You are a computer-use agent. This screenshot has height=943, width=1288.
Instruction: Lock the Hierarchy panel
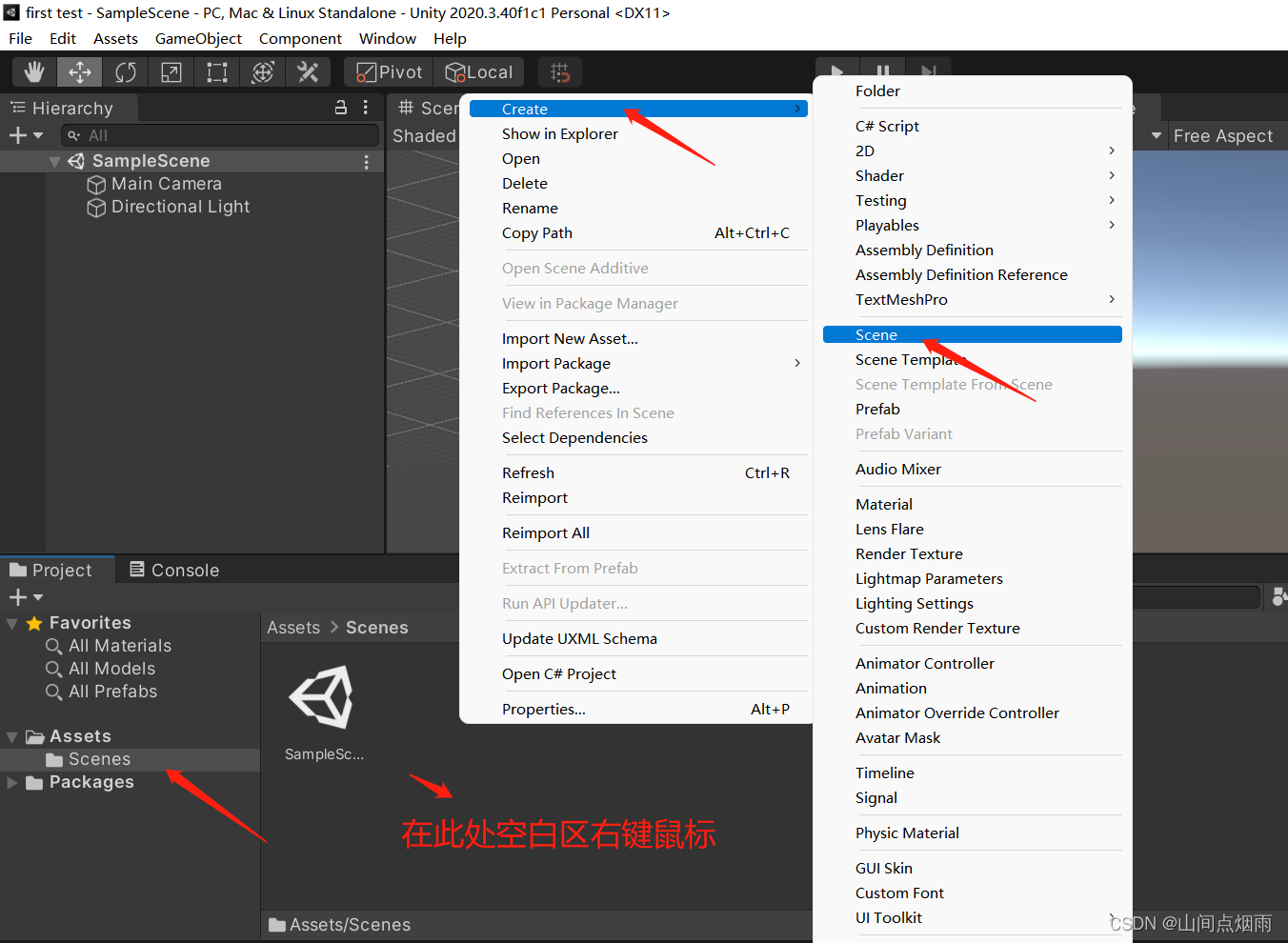tap(341, 108)
